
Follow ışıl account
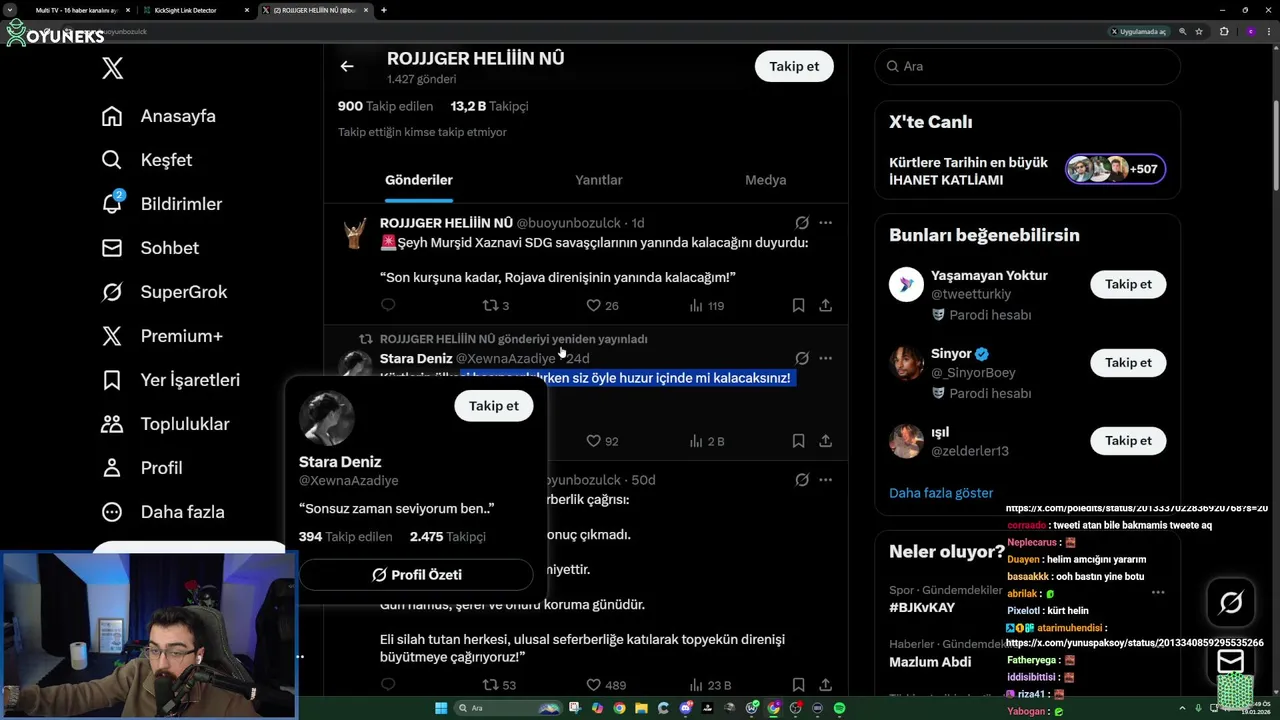1128,440
